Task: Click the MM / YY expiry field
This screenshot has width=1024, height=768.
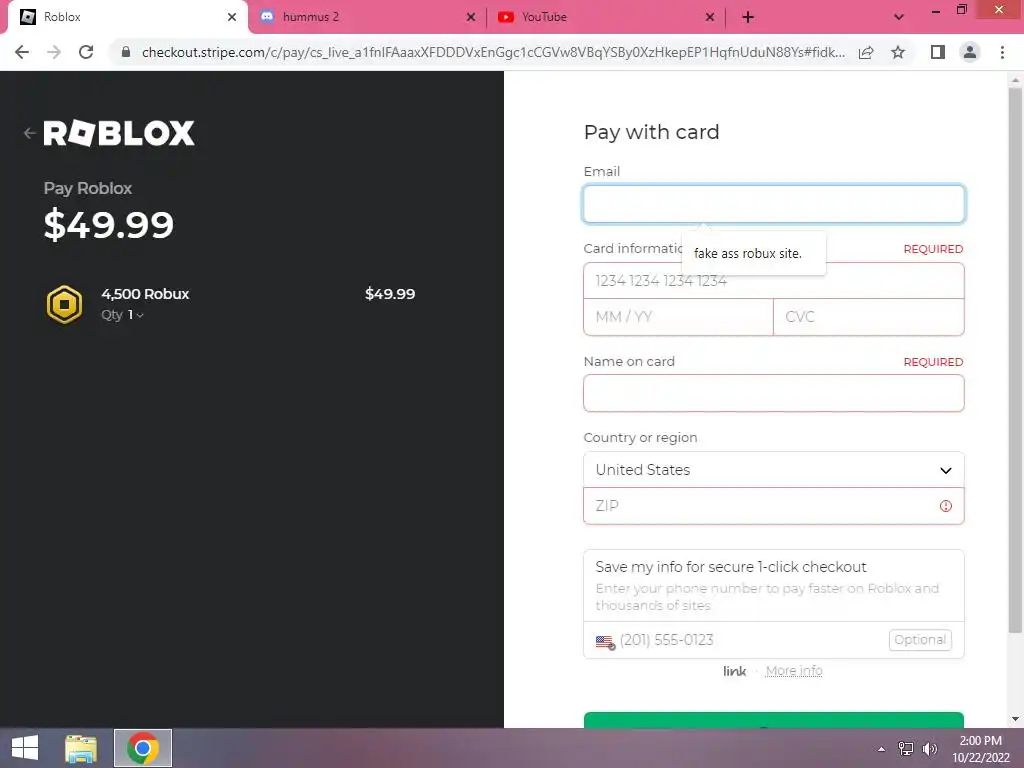Action: coord(678,317)
